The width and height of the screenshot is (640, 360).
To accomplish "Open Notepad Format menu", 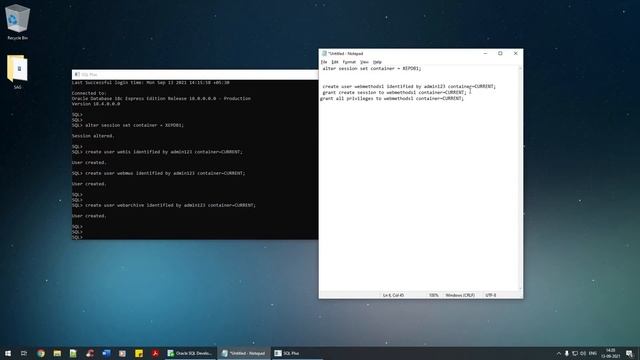I will click(349, 62).
